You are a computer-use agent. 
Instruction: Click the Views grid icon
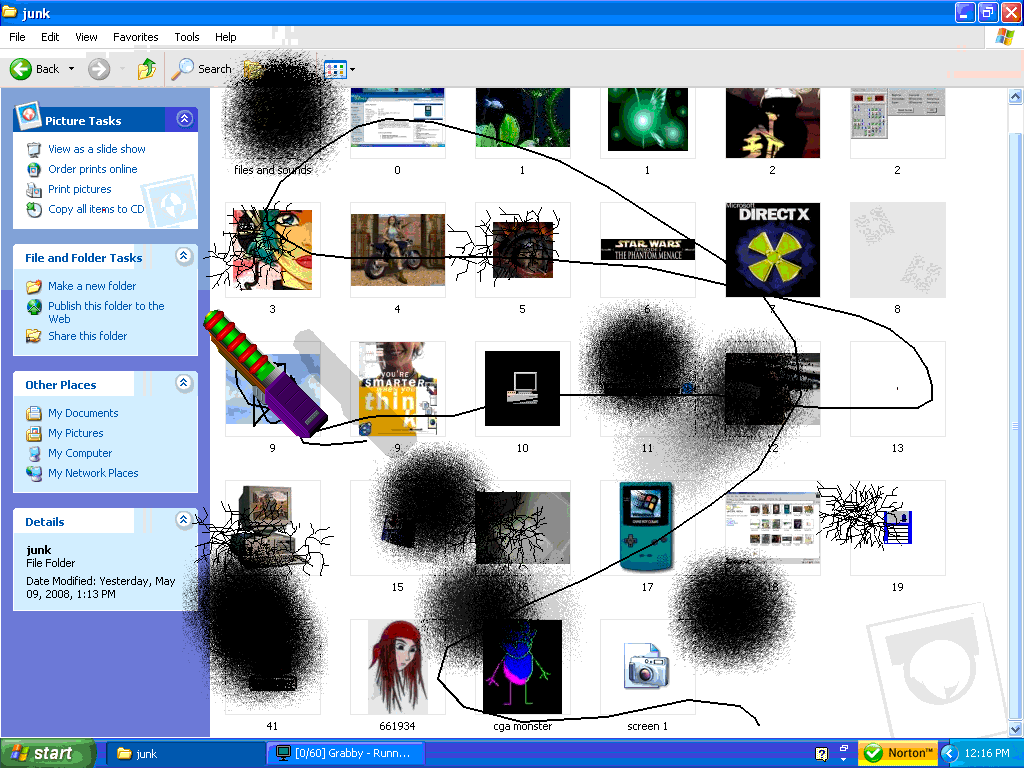[x=335, y=69]
